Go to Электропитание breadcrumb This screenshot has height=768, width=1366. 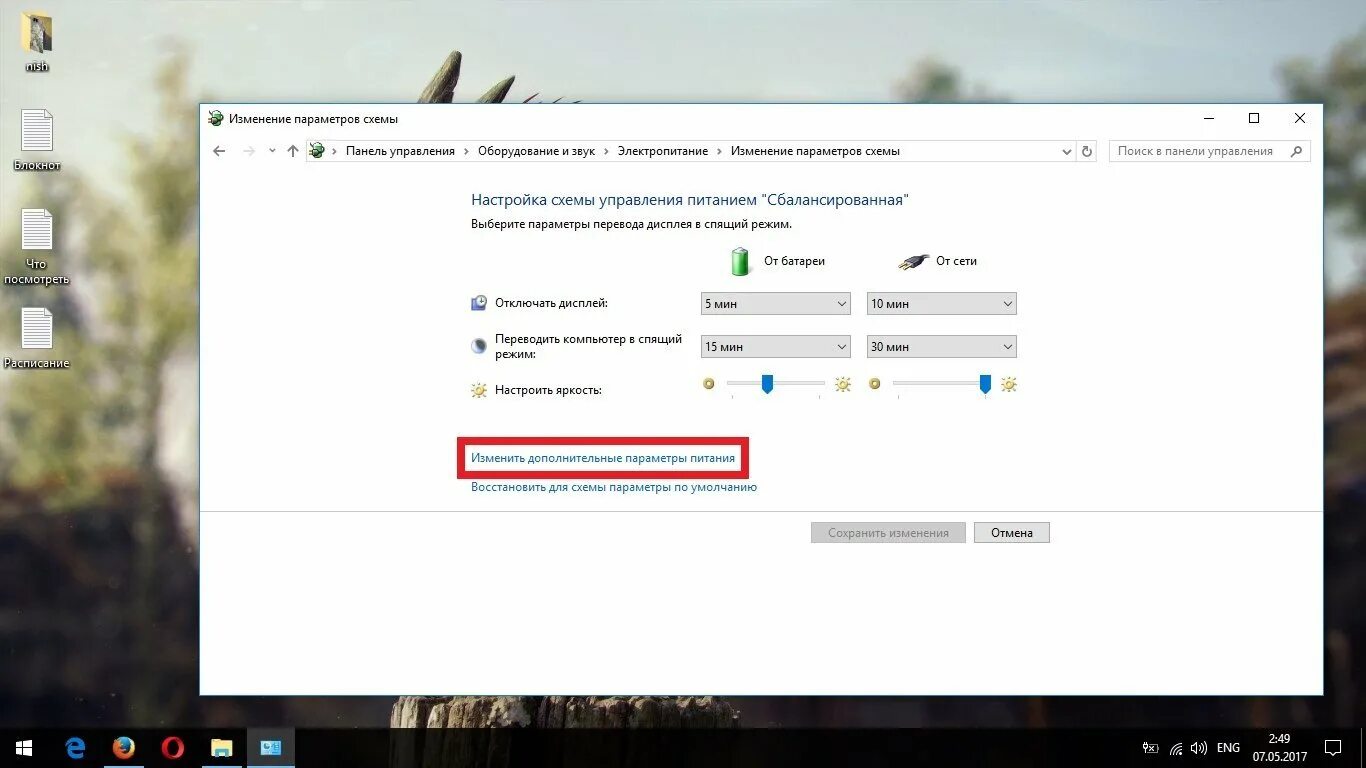(662, 151)
